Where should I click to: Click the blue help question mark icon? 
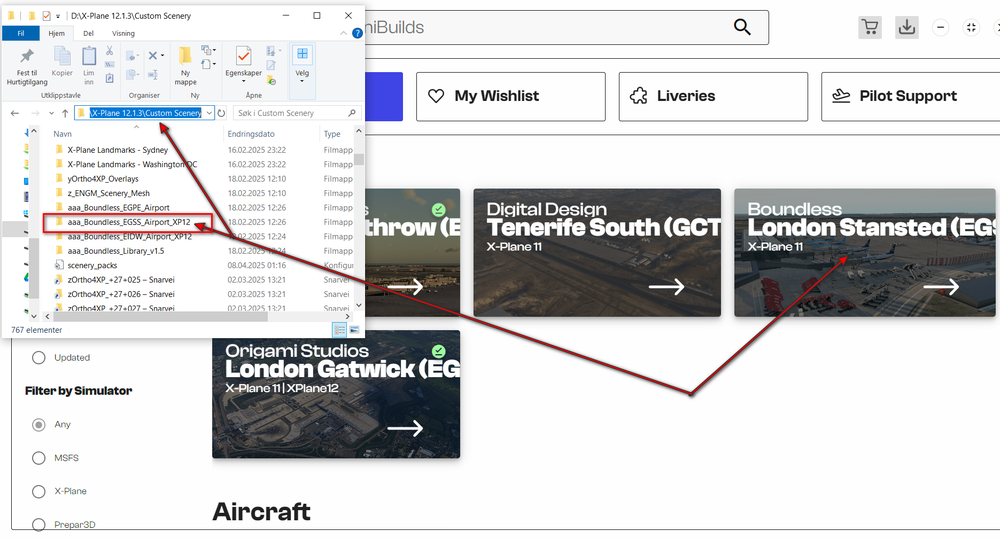(x=357, y=33)
